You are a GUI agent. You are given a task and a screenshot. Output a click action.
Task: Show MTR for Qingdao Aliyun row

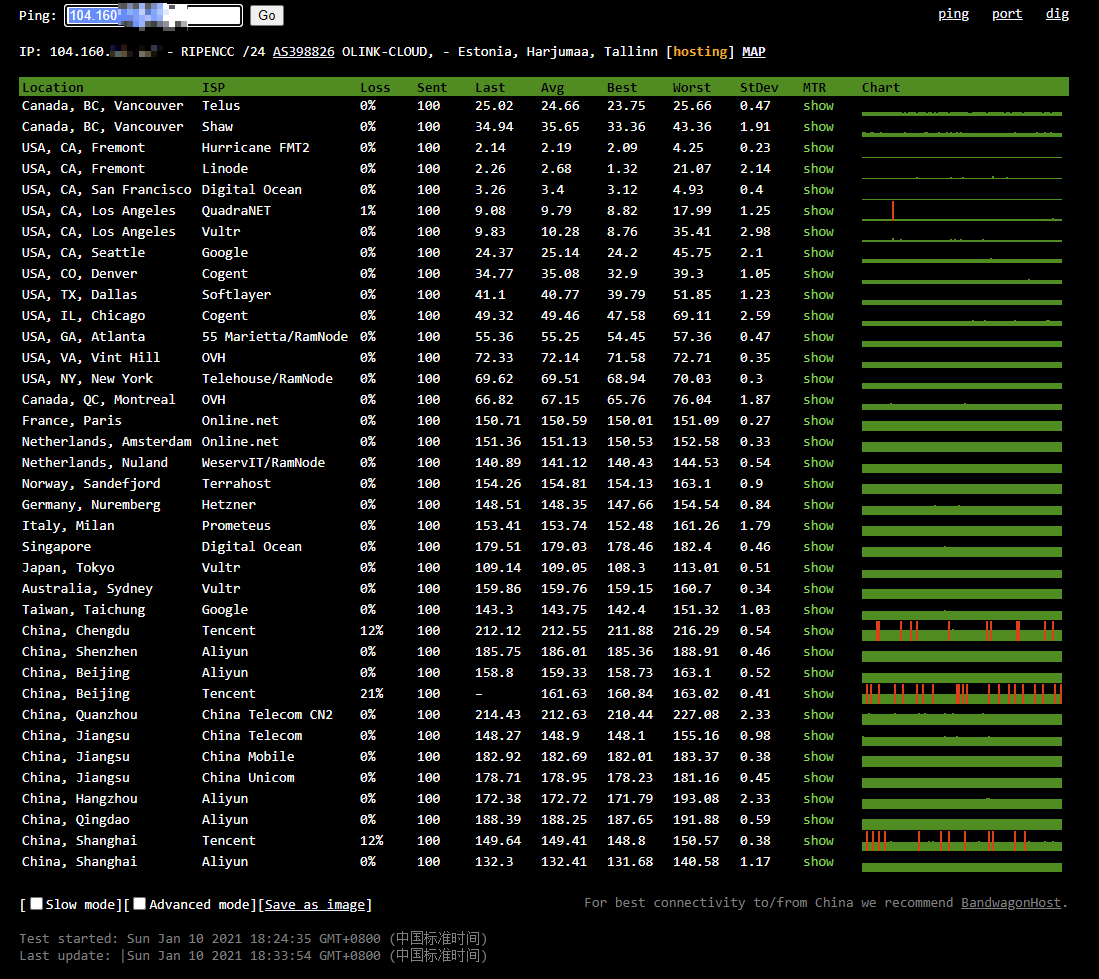[x=818, y=821]
